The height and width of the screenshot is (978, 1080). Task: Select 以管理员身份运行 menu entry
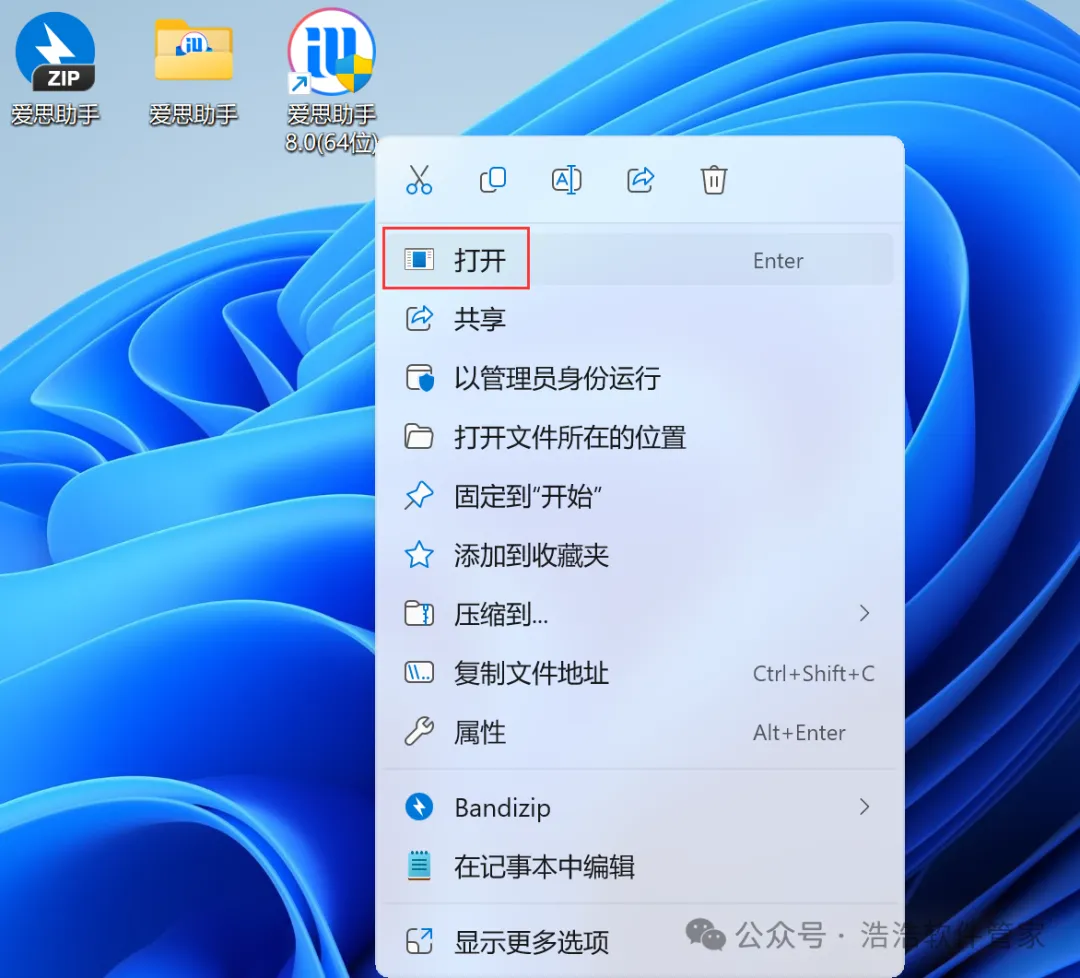tap(638, 378)
